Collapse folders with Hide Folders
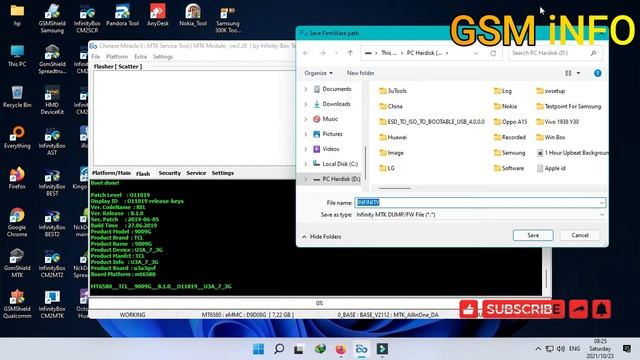The height and width of the screenshot is (360, 640). point(322,237)
